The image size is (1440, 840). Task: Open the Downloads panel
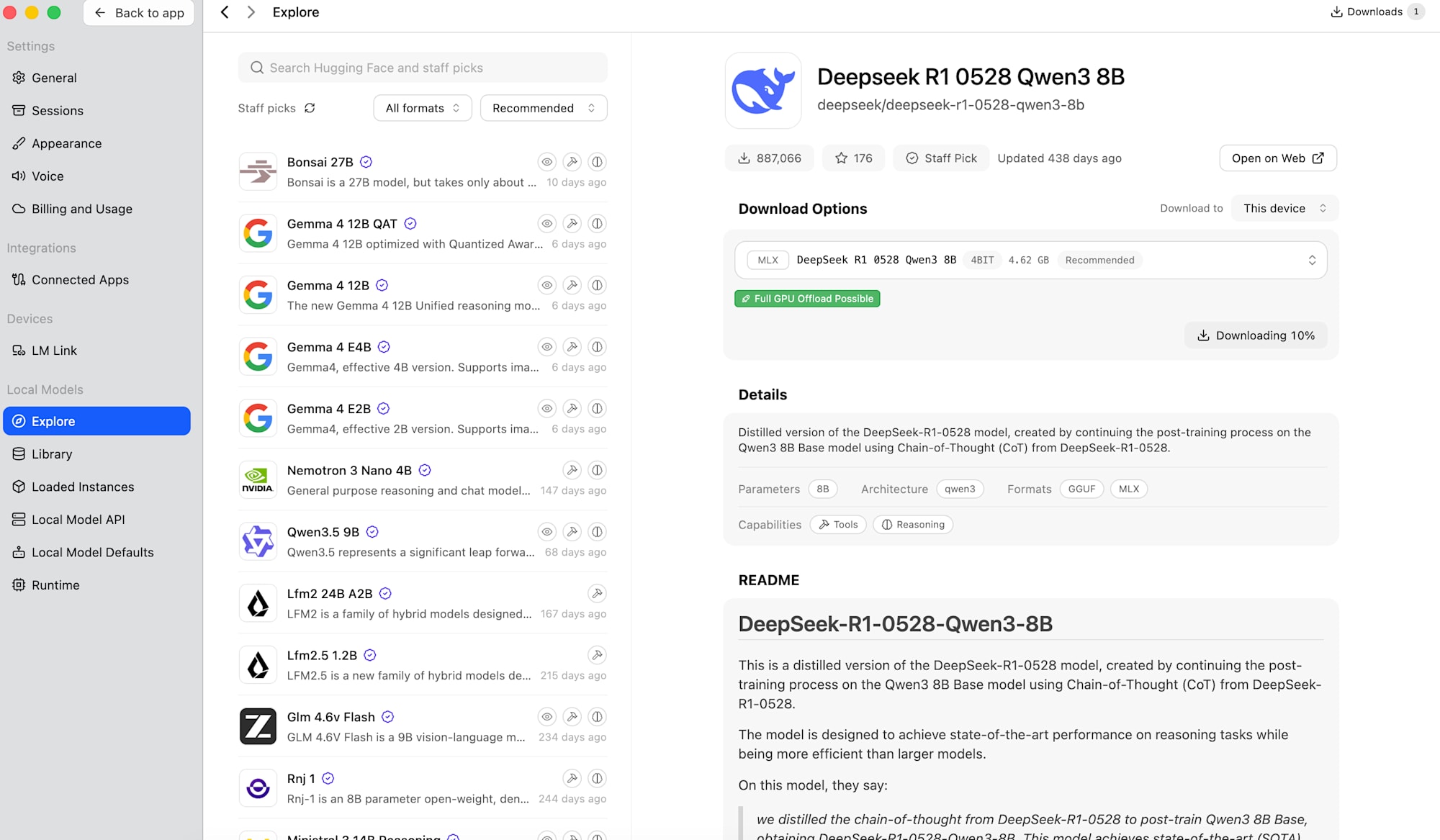1377,12
